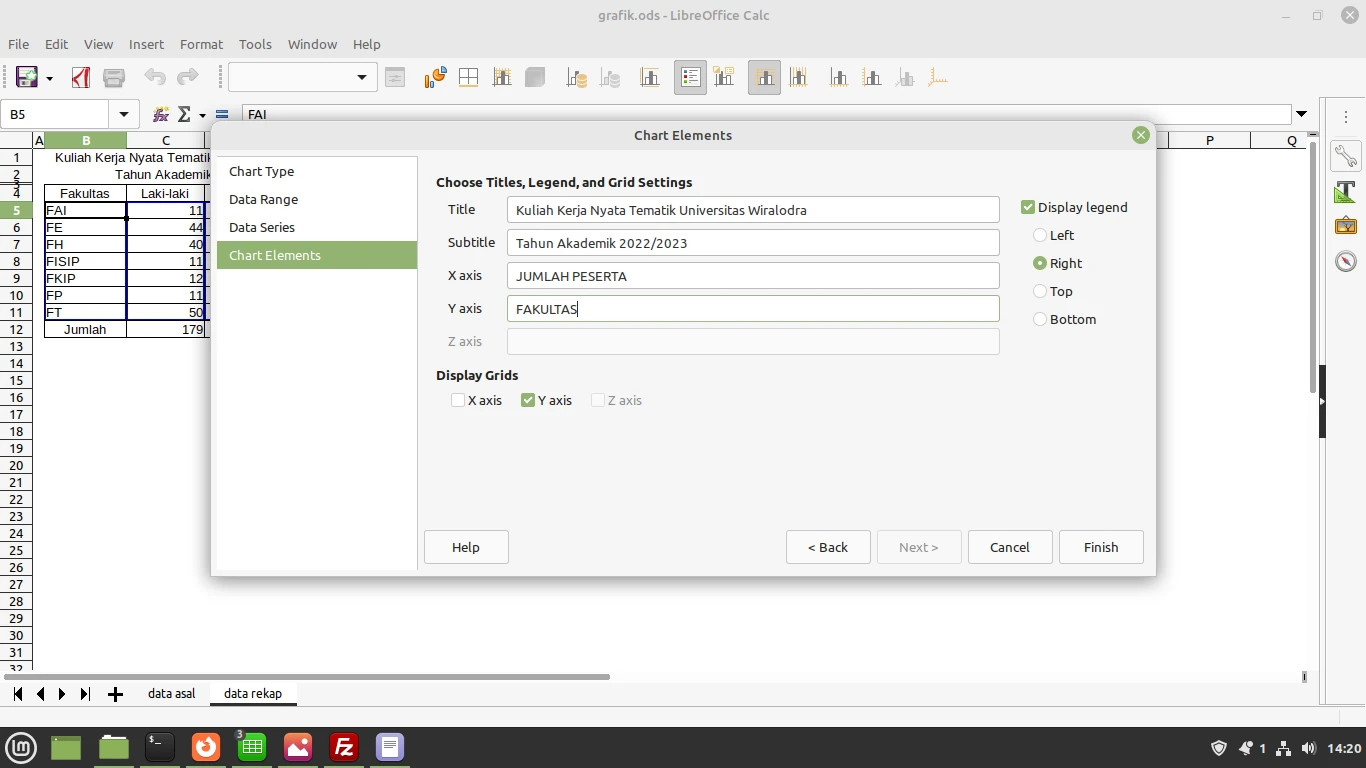Click the All Axes toolbar icon
Screen dimensions: 1366x768
pyautogui.click(x=938, y=78)
